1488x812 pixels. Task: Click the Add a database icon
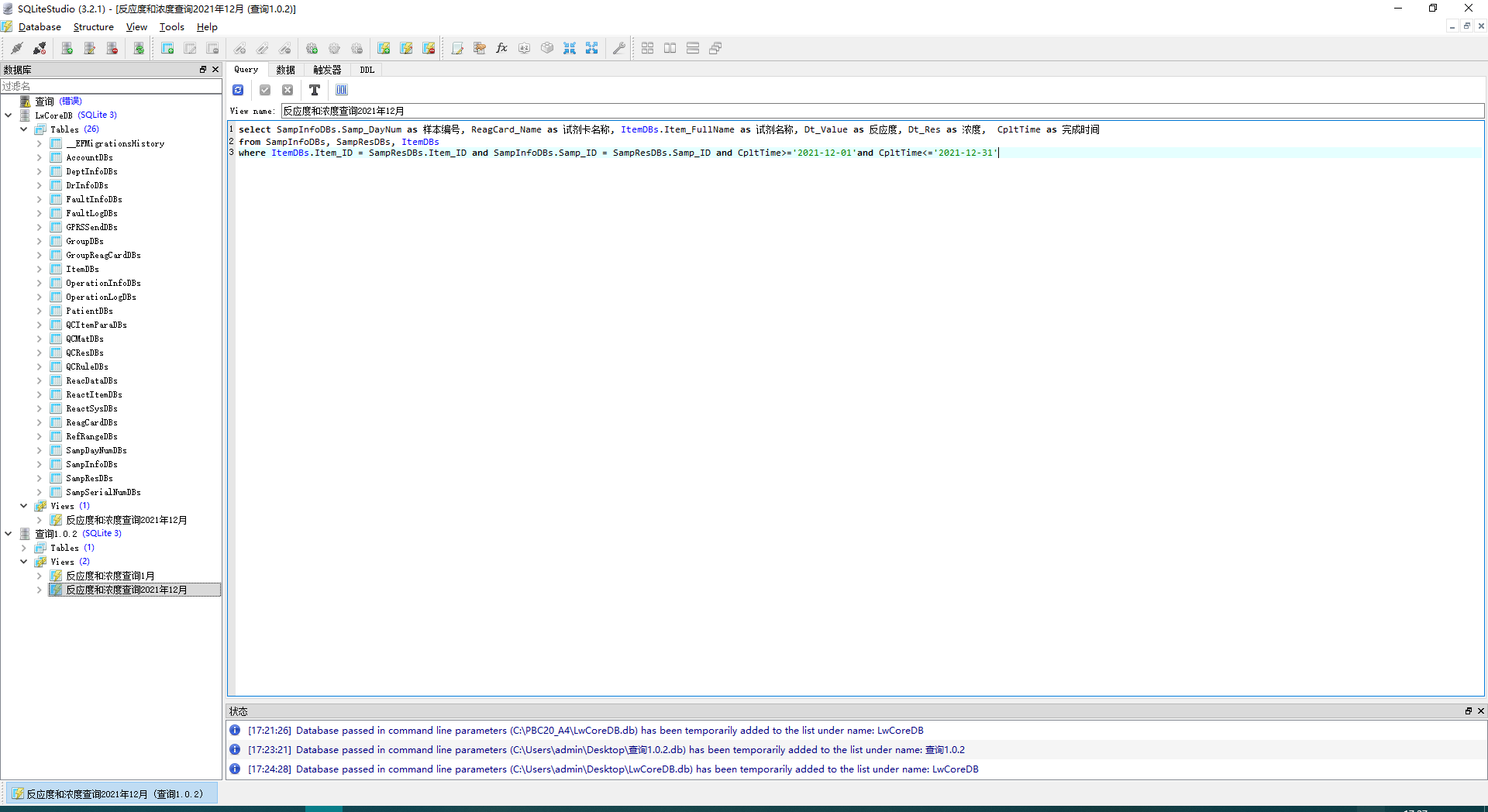click(67, 48)
